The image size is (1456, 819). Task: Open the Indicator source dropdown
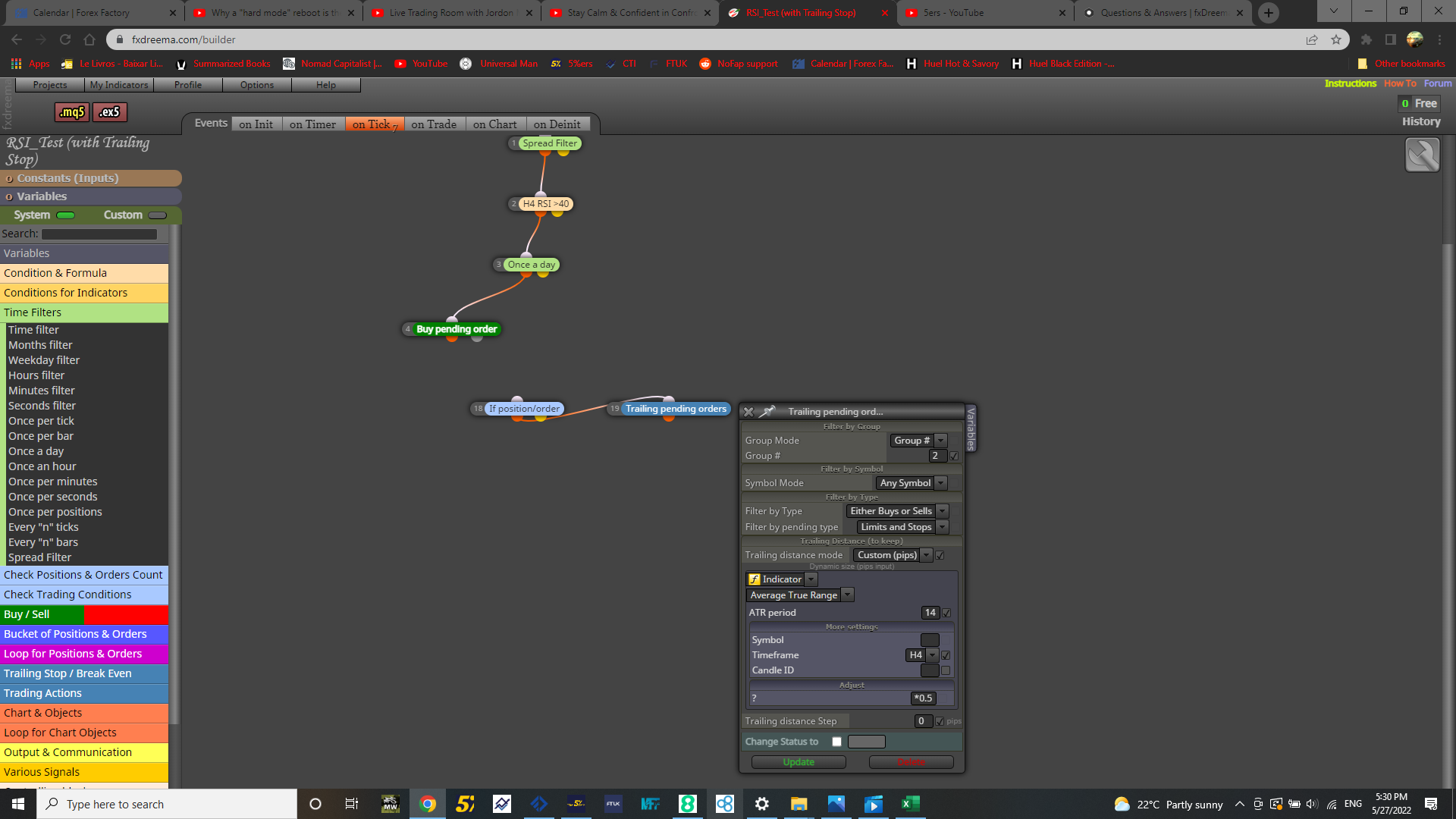click(782, 579)
